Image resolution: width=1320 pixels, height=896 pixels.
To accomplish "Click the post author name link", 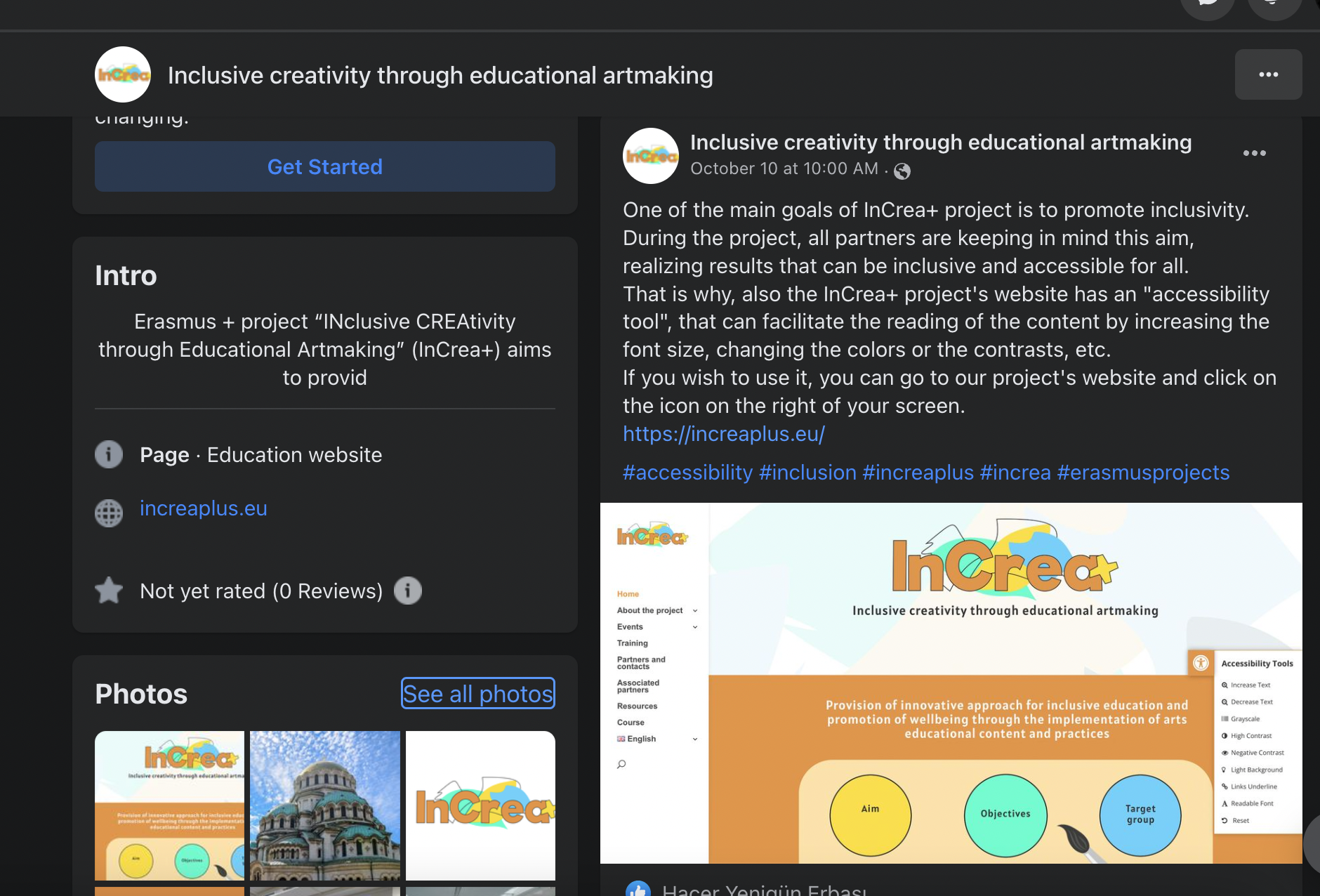I will pos(941,143).
